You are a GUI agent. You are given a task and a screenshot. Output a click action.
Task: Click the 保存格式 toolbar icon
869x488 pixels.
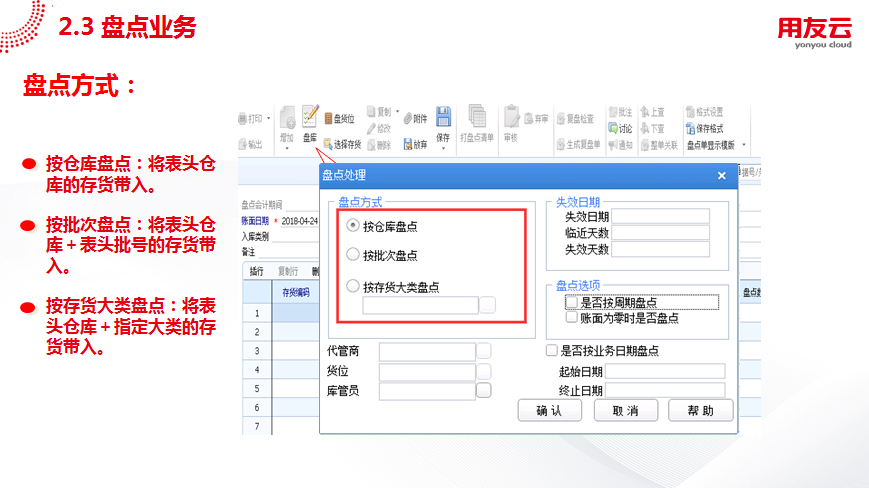click(691, 129)
